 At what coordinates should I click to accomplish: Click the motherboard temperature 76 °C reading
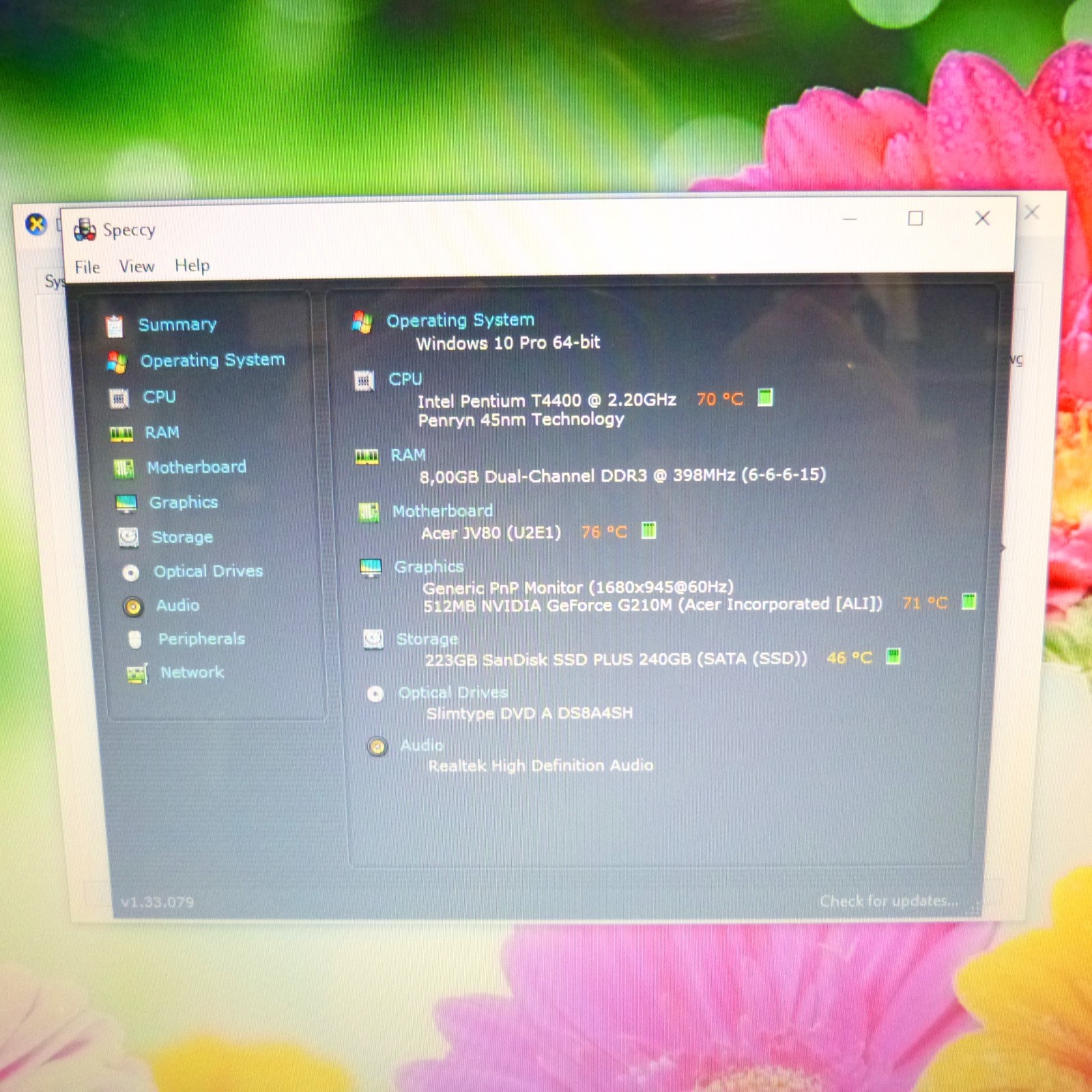tap(604, 532)
